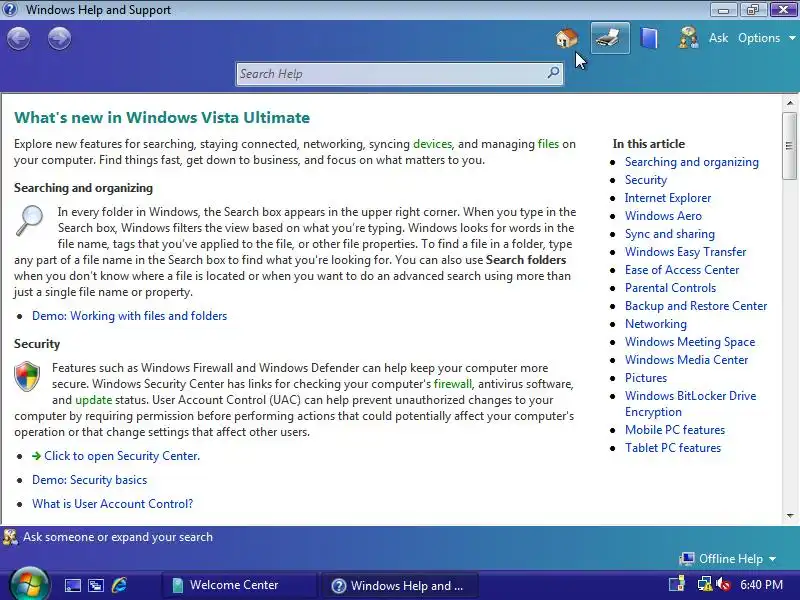Open the Offline Help dropdown

coord(728,559)
